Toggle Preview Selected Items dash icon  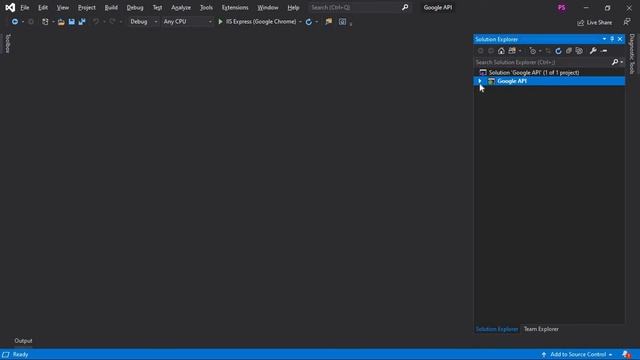point(604,51)
